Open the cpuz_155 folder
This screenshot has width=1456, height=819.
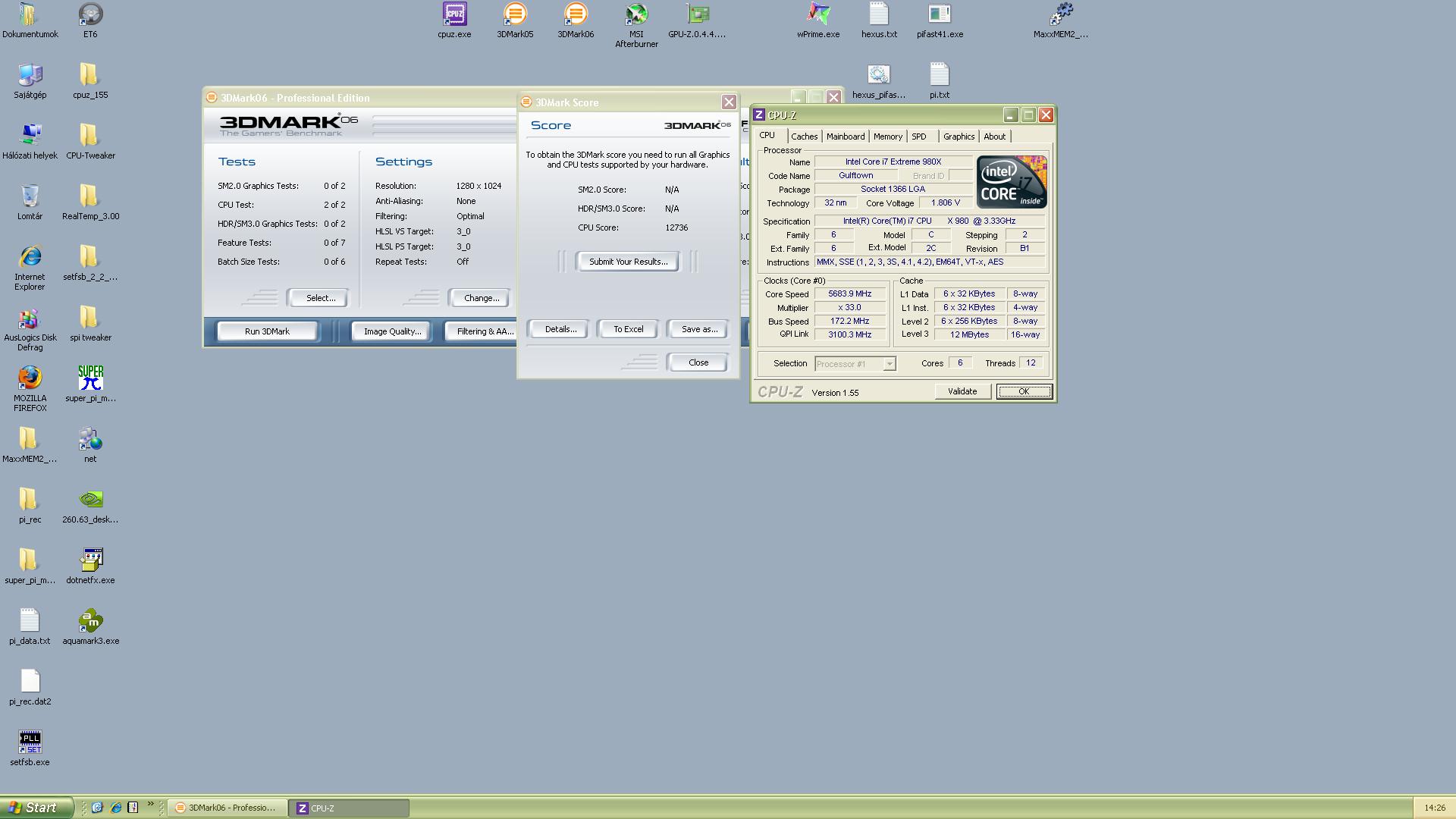coord(90,80)
